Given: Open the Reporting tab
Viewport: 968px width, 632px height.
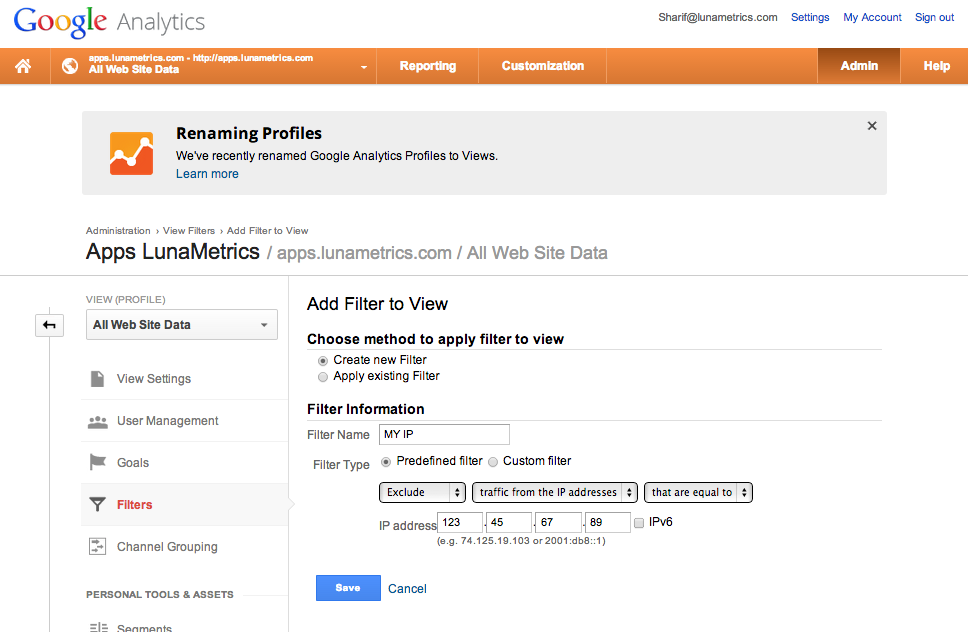Looking at the screenshot, I should click(428, 66).
